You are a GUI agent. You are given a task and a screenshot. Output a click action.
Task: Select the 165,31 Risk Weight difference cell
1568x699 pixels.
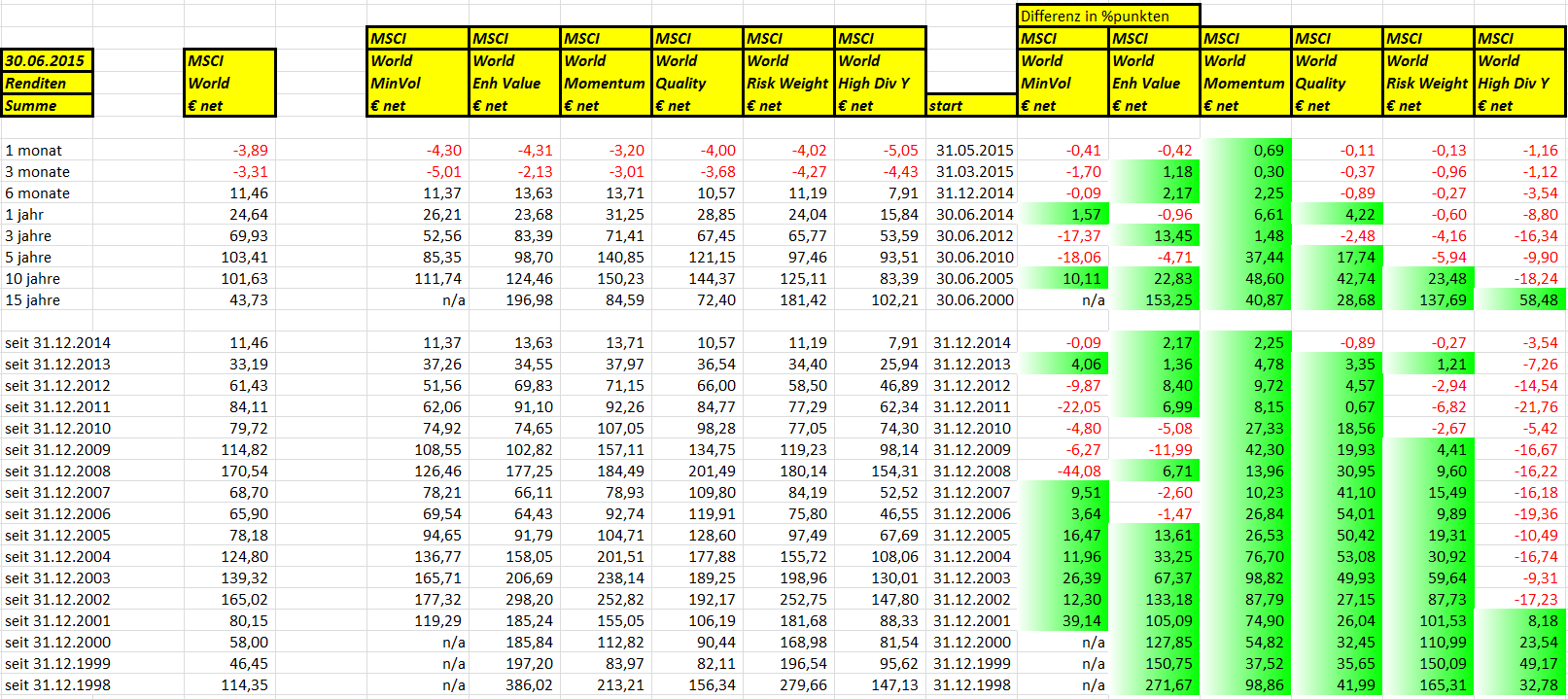pos(1428,684)
